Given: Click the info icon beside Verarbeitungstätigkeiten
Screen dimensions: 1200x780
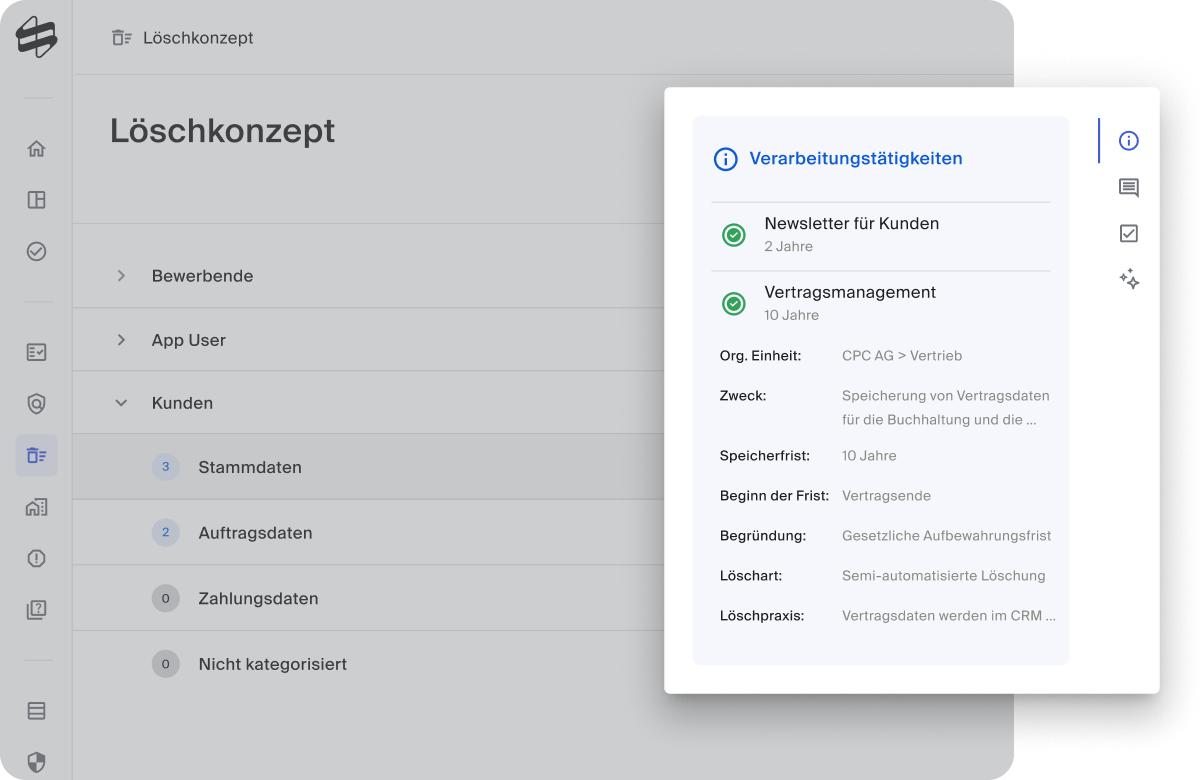Looking at the screenshot, I should coord(725,159).
